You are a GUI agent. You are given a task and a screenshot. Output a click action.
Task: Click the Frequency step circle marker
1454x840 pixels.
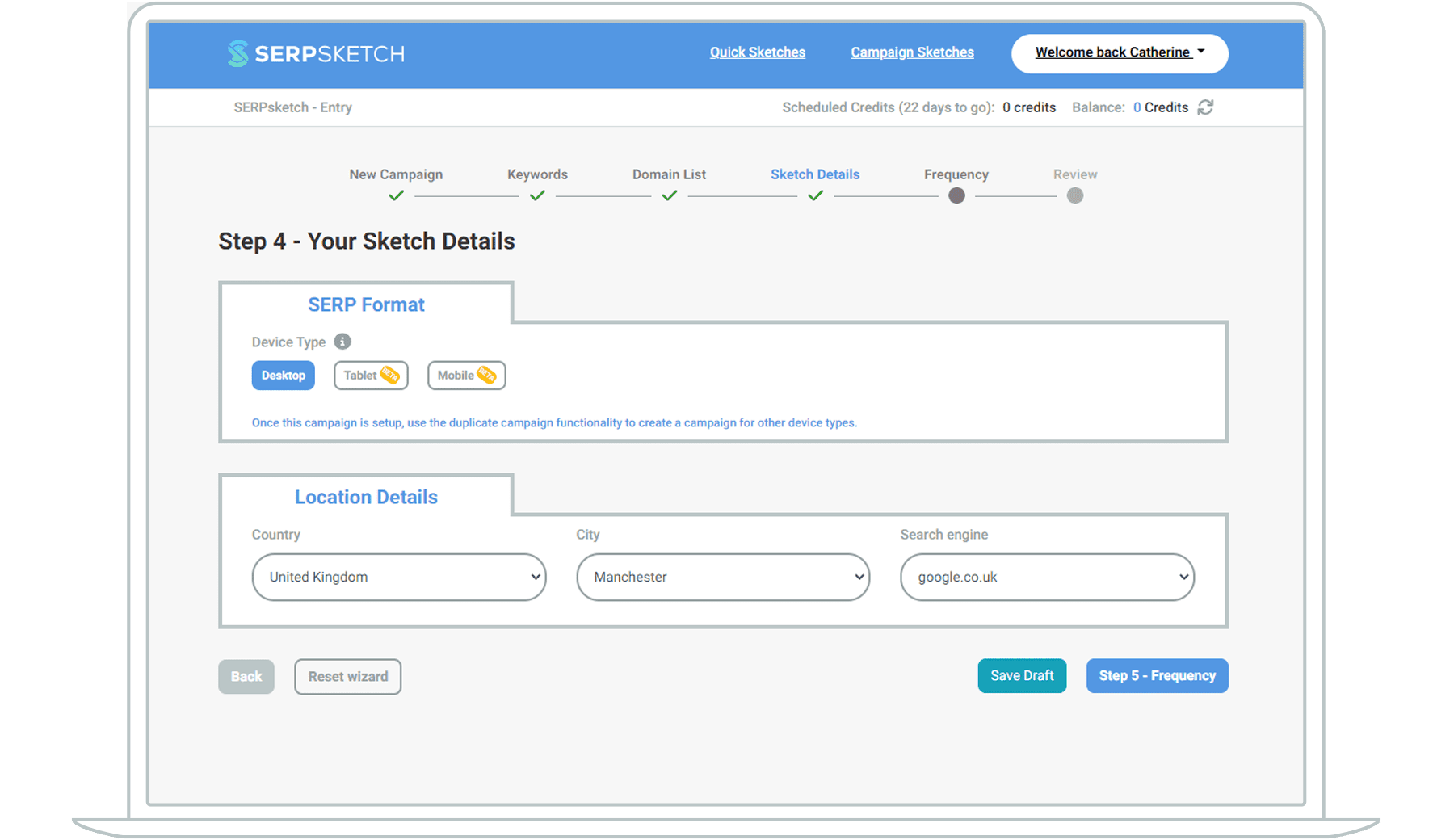[x=956, y=195]
